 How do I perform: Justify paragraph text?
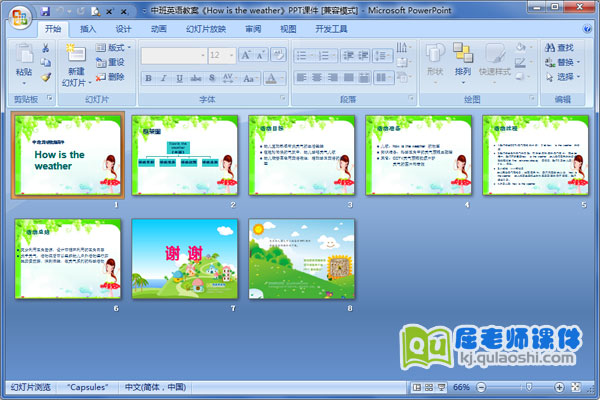349,78
